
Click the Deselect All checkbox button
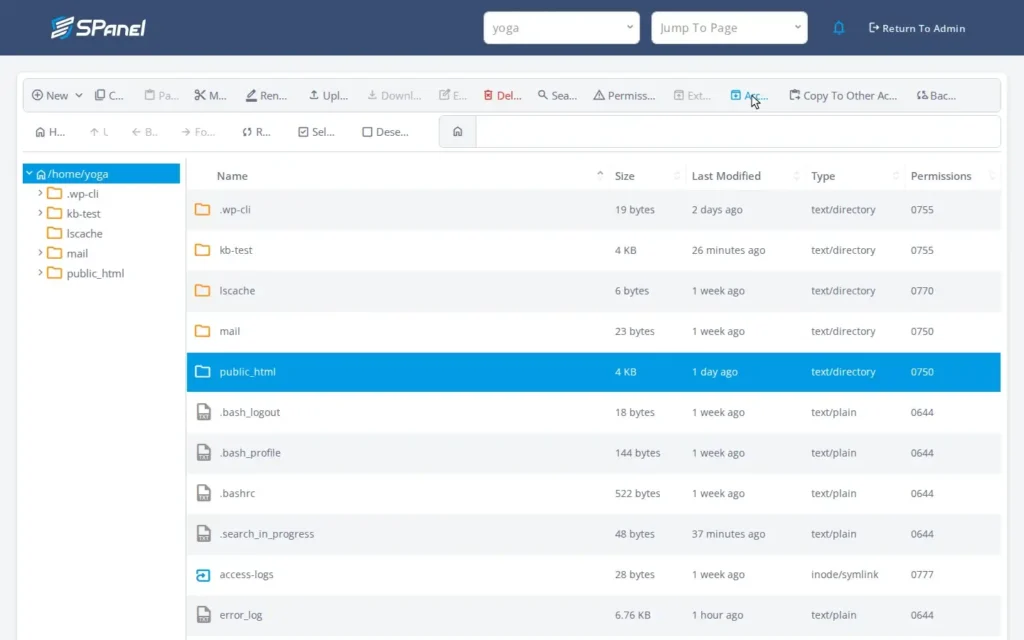[x=385, y=132]
